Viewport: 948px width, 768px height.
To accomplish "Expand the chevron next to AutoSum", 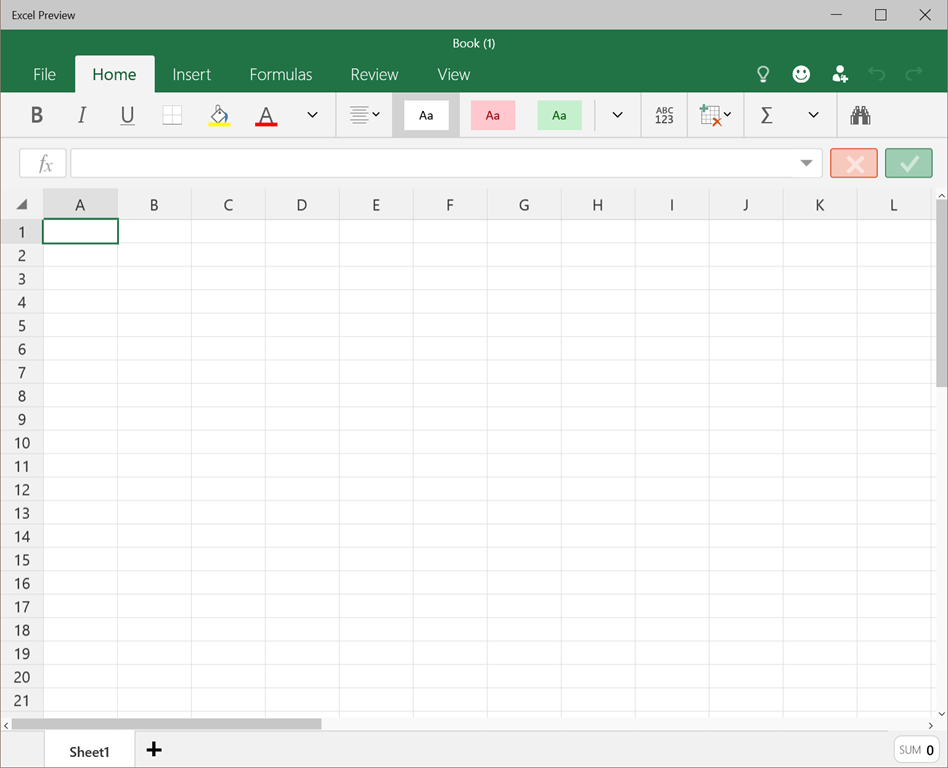I will pyautogui.click(x=814, y=115).
